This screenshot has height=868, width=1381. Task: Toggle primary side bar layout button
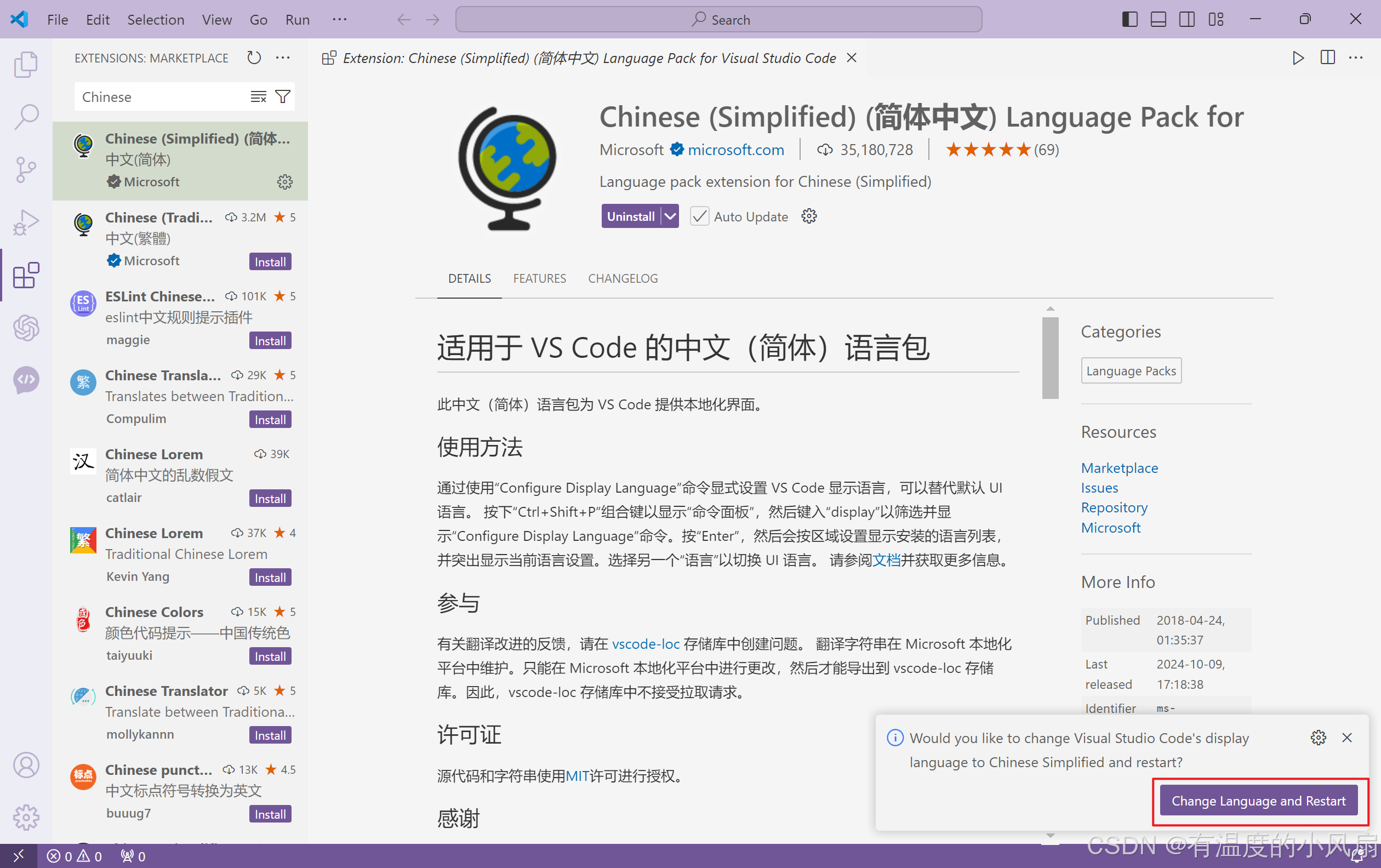coord(1129,20)
